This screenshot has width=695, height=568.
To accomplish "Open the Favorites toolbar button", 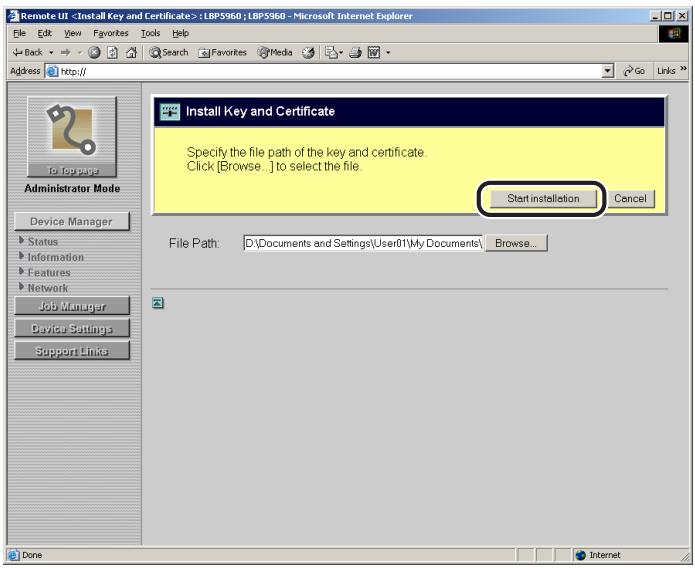I will (223, 52).
